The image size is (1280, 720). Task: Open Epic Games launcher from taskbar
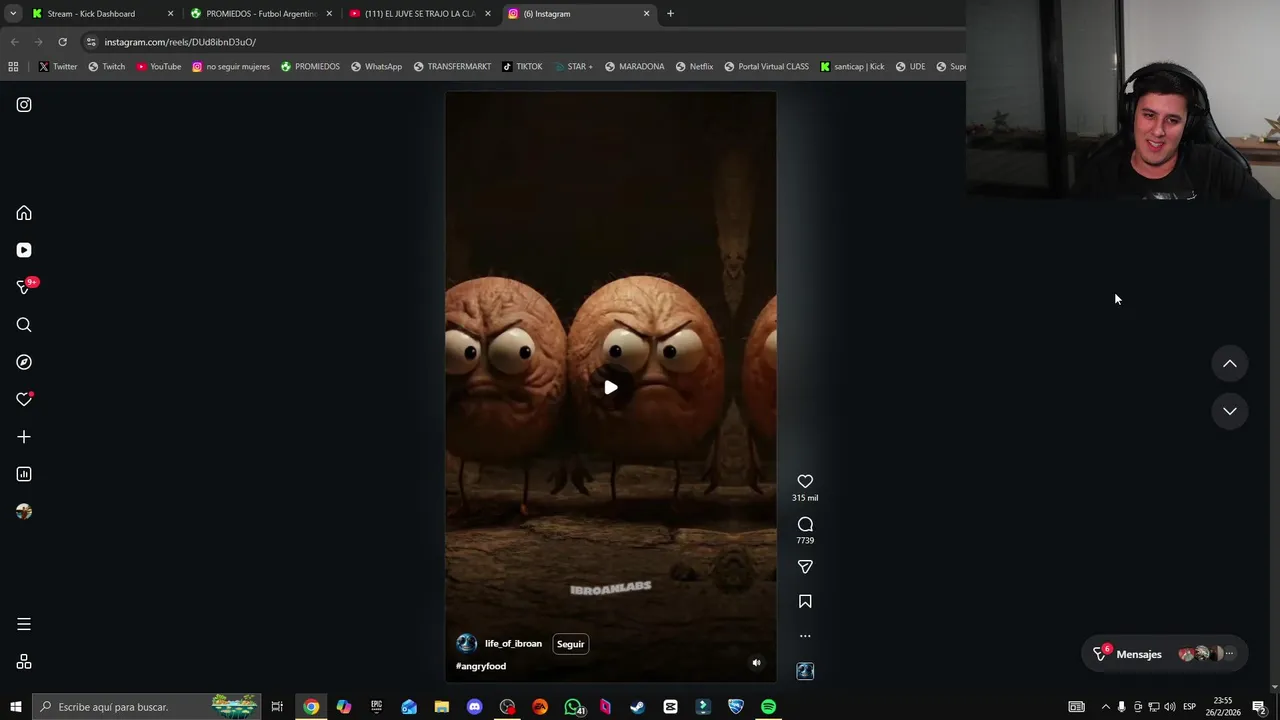tap(376, 707)
